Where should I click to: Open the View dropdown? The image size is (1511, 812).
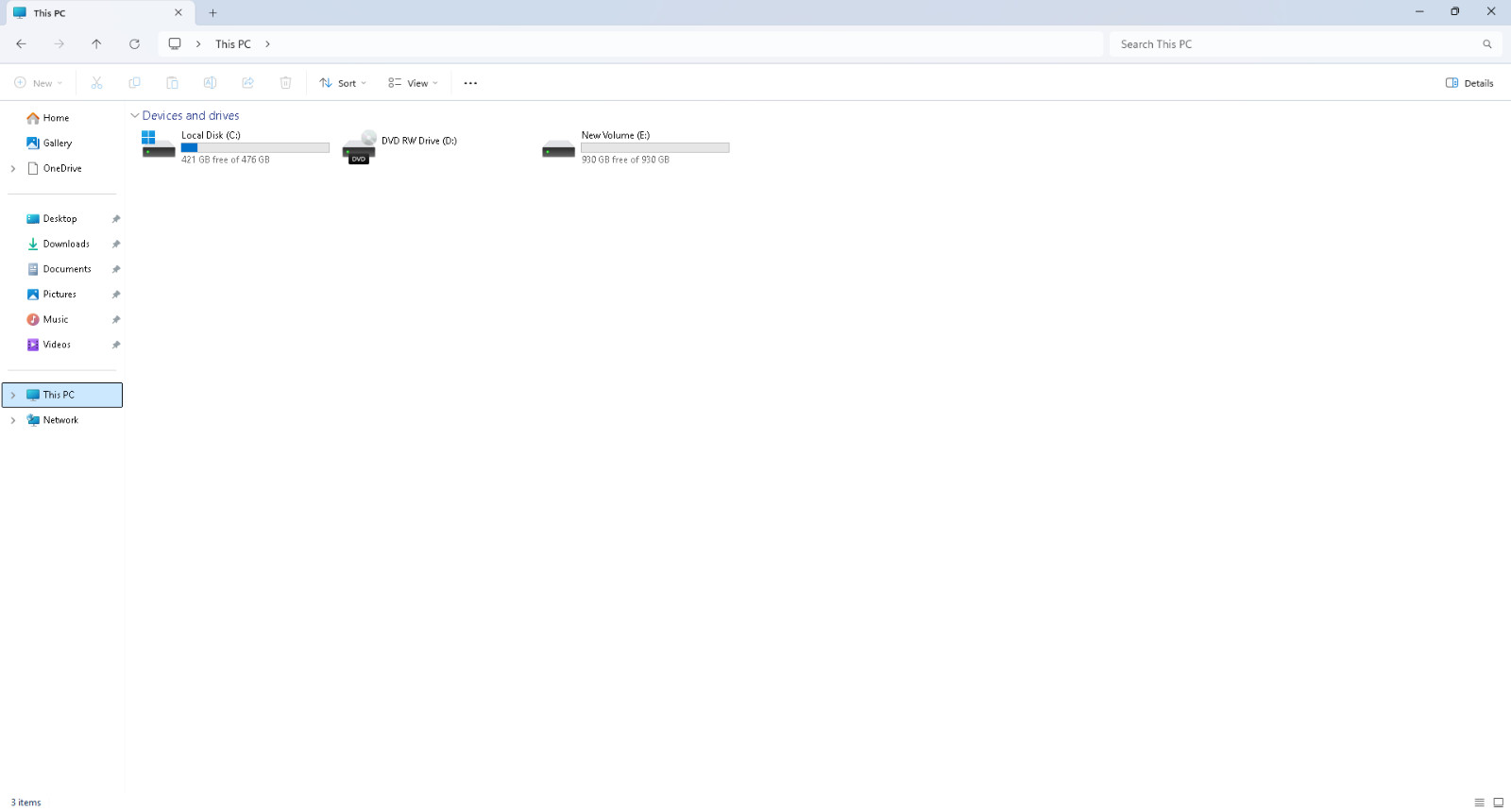click(x=413, y=83)
